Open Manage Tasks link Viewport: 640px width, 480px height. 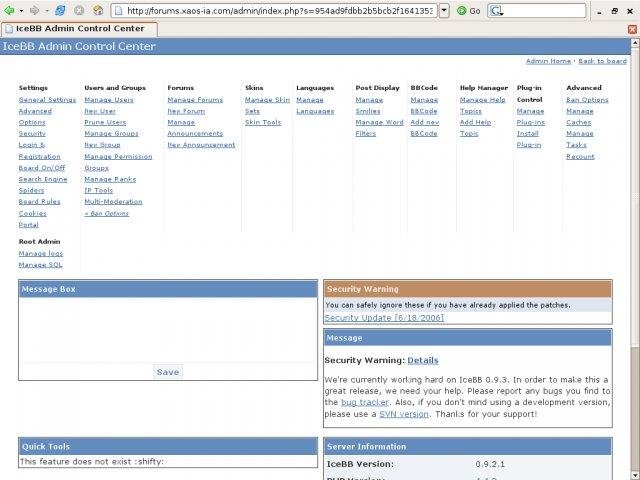tap(580, 139)
